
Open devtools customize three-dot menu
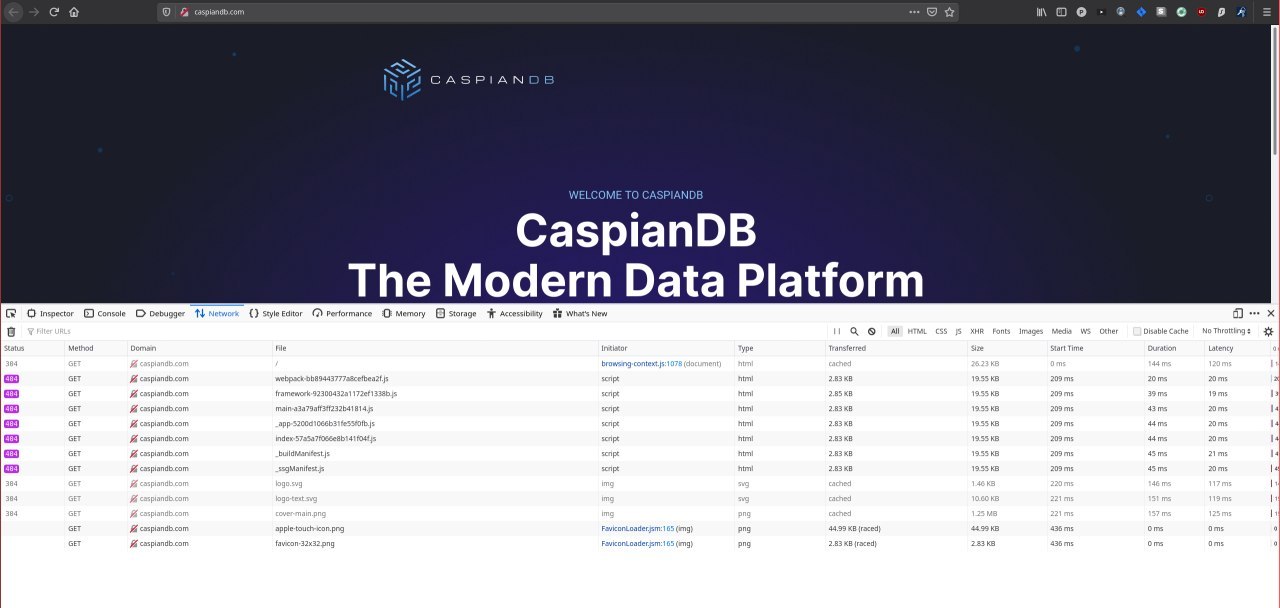pyautogui.click(x=1254, y=313)
